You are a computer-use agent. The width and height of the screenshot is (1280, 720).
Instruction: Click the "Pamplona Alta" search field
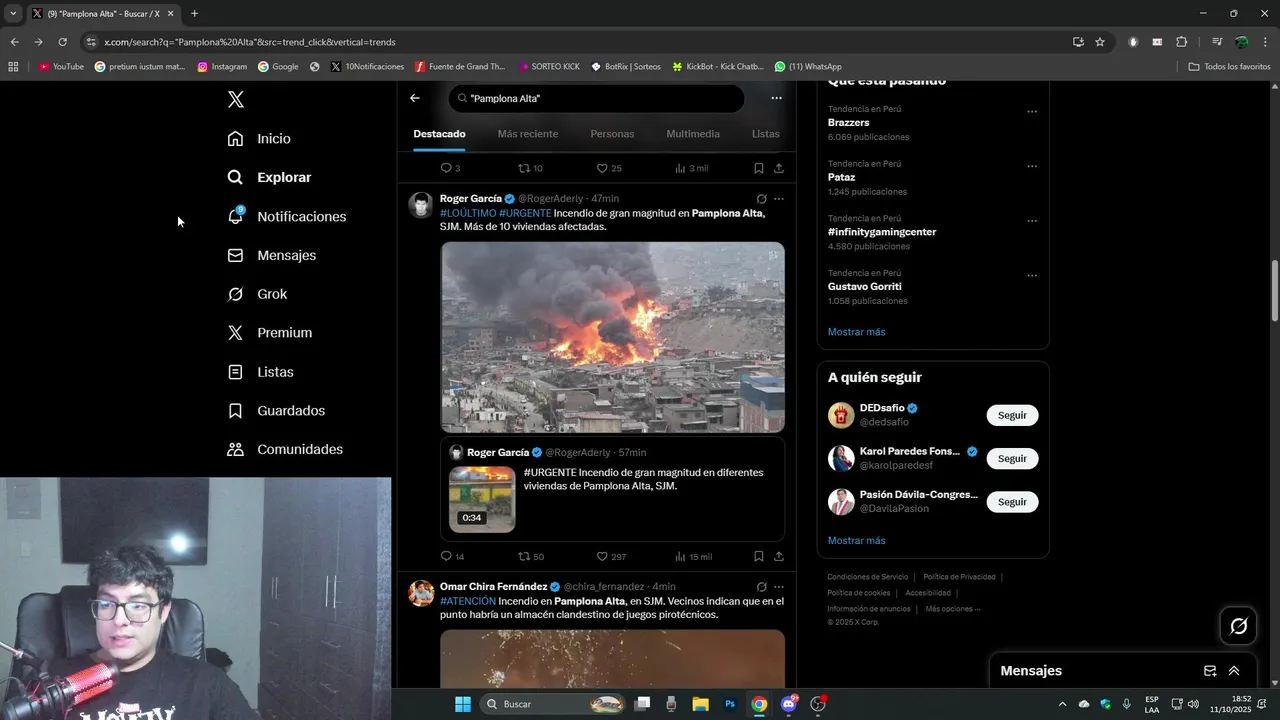click(x=597, y=98)
